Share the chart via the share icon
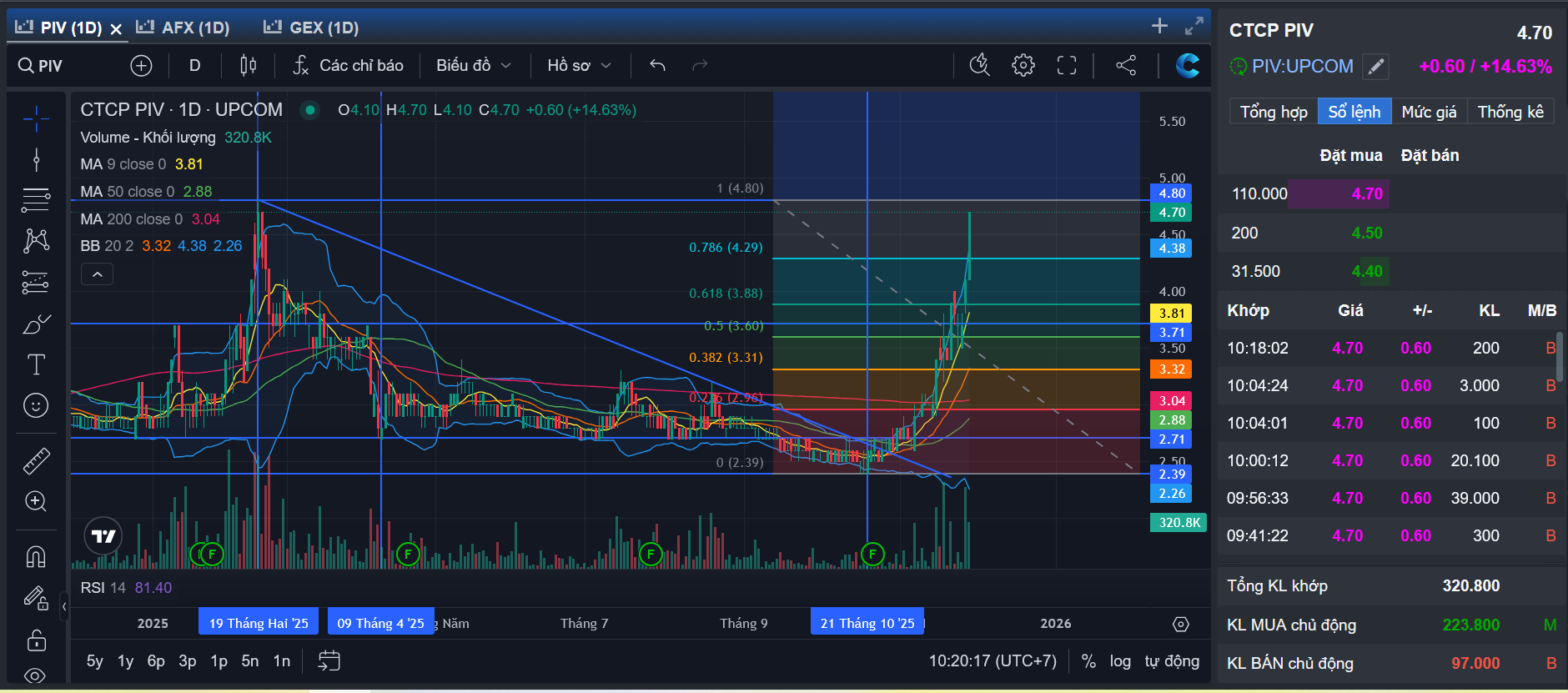The width and height of the screenshot is (1568, 693). 1126,65
